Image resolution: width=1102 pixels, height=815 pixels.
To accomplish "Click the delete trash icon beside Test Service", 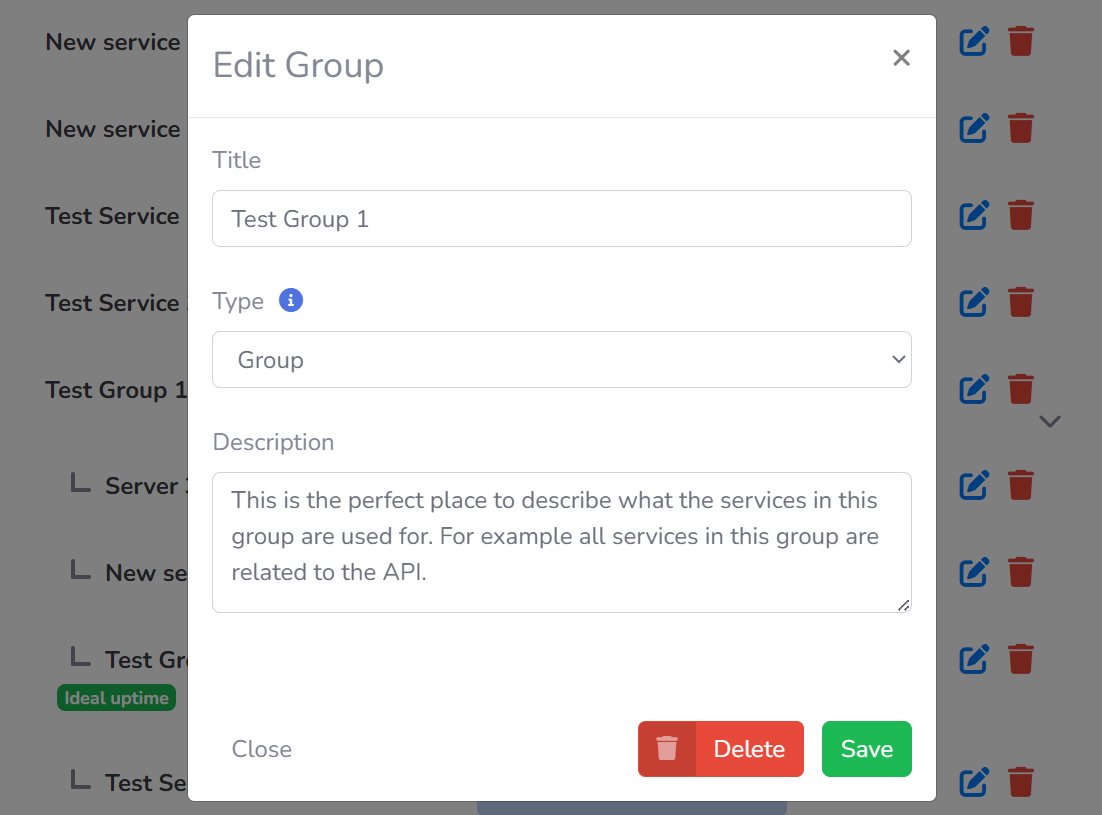I will [1021, 215].
